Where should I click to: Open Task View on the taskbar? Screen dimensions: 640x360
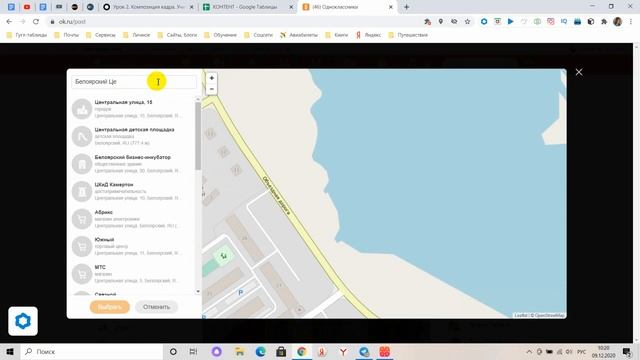click(x=193, y=352)
